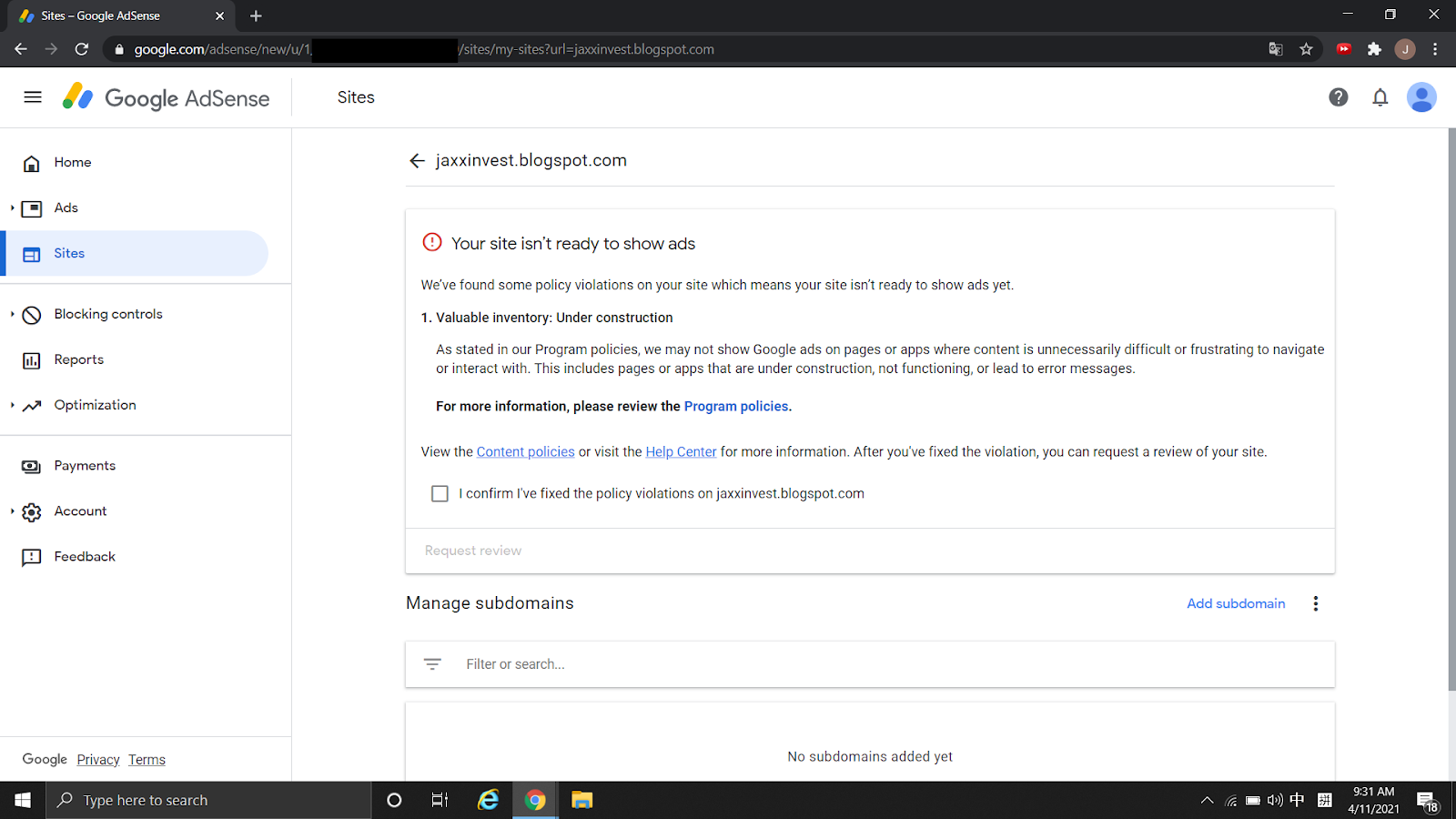This screenshot has height=819, width=1456.
Task: Click the red YouTube extension icon
Action: 1344,49
